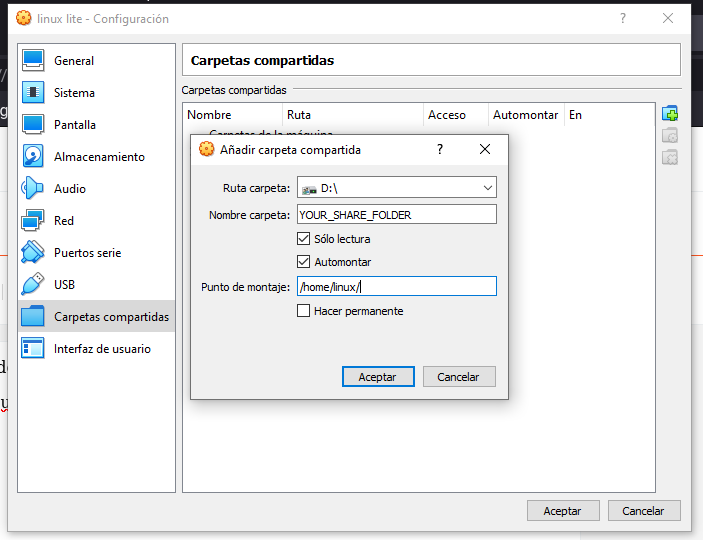Click the drive icon beside D:\ path
Screen dimensions: 703x540
pos(309,190)
